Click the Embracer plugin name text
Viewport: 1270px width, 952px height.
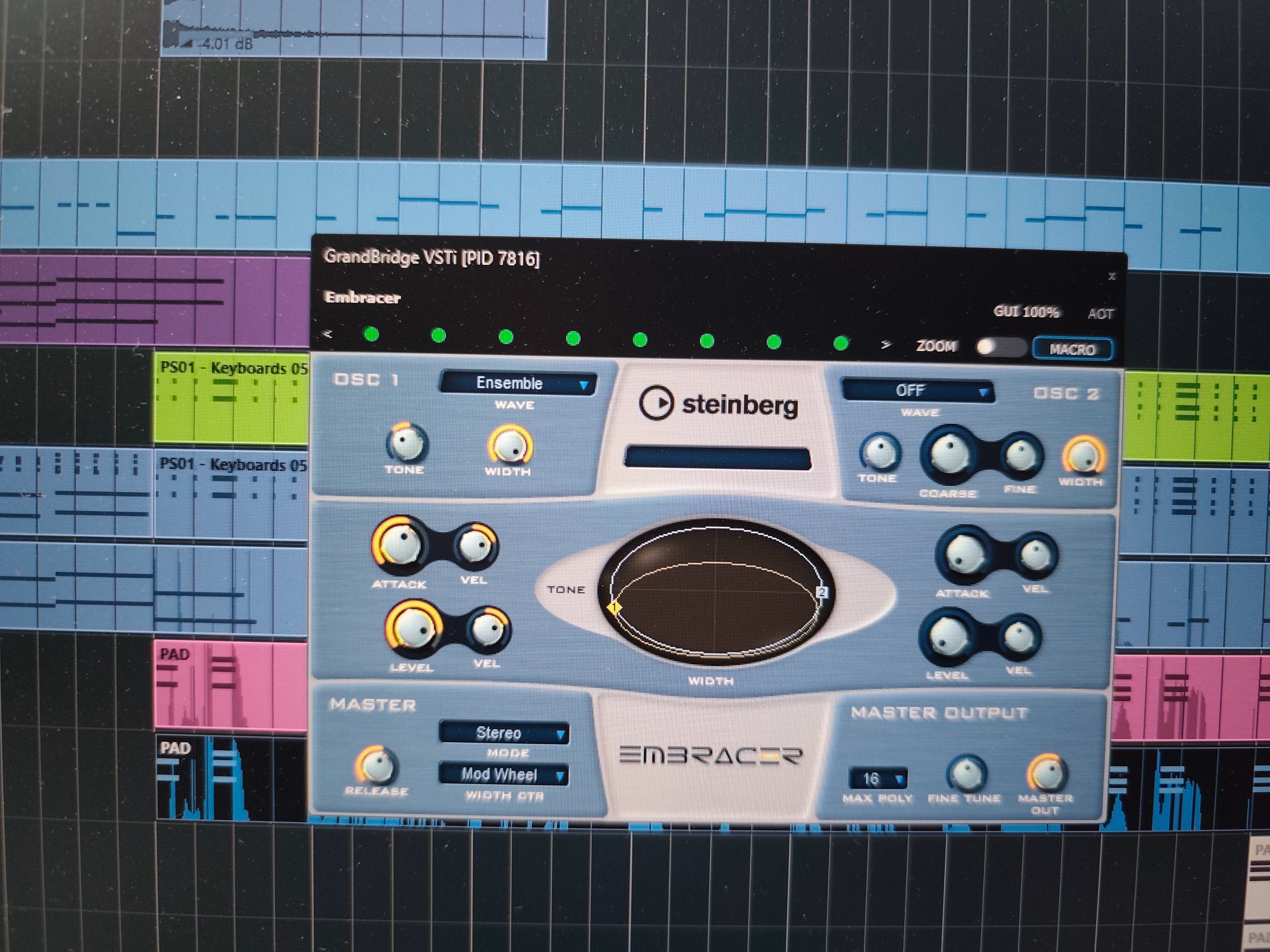pyautogui.click(x=362, y=297)
